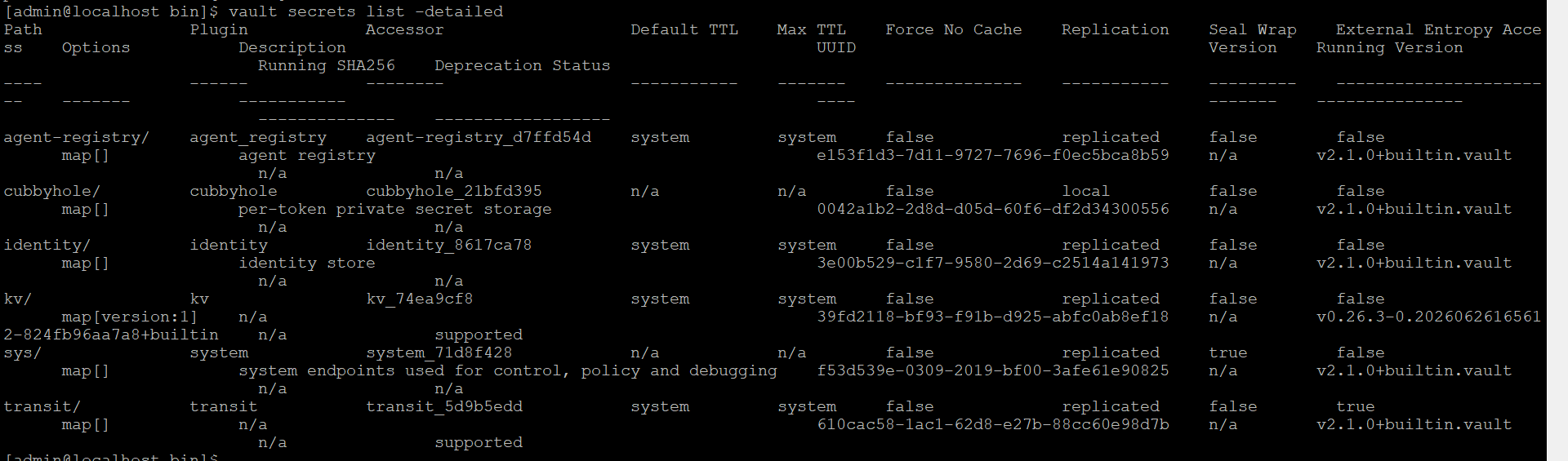The width and height of the screenshot is (1568, 461).
Task: Select the UUID starting with 39fd2118
Action: [993, 317]
